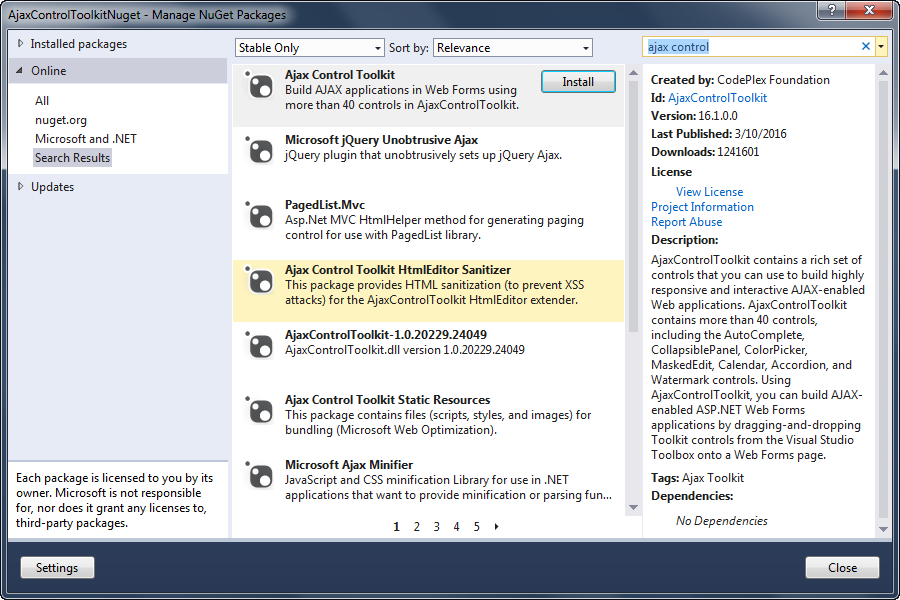Viewport: 900px width, 600px height.
Task: Select the Ajax Control Toolkit HtmlEditor Sanitizer title
Action: coord(398,270)
